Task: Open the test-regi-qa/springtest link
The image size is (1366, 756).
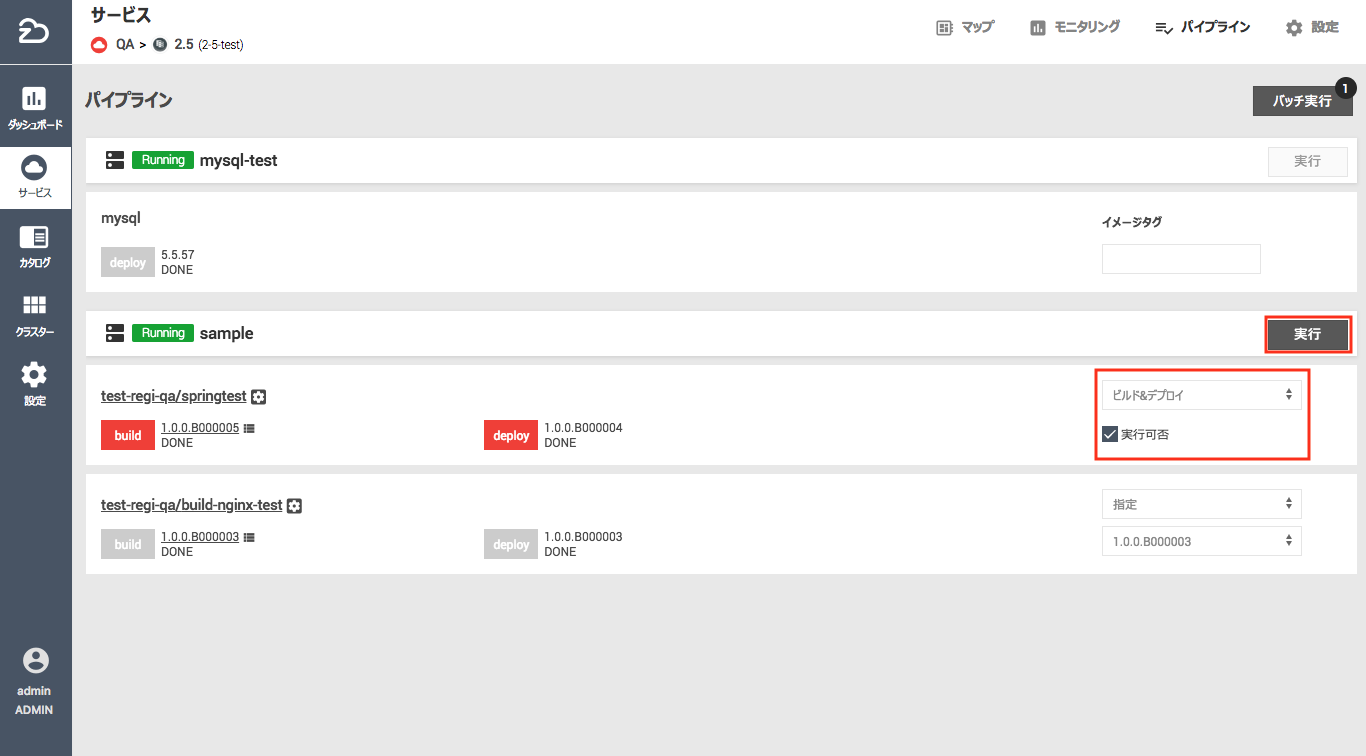Action: [173, 396]
